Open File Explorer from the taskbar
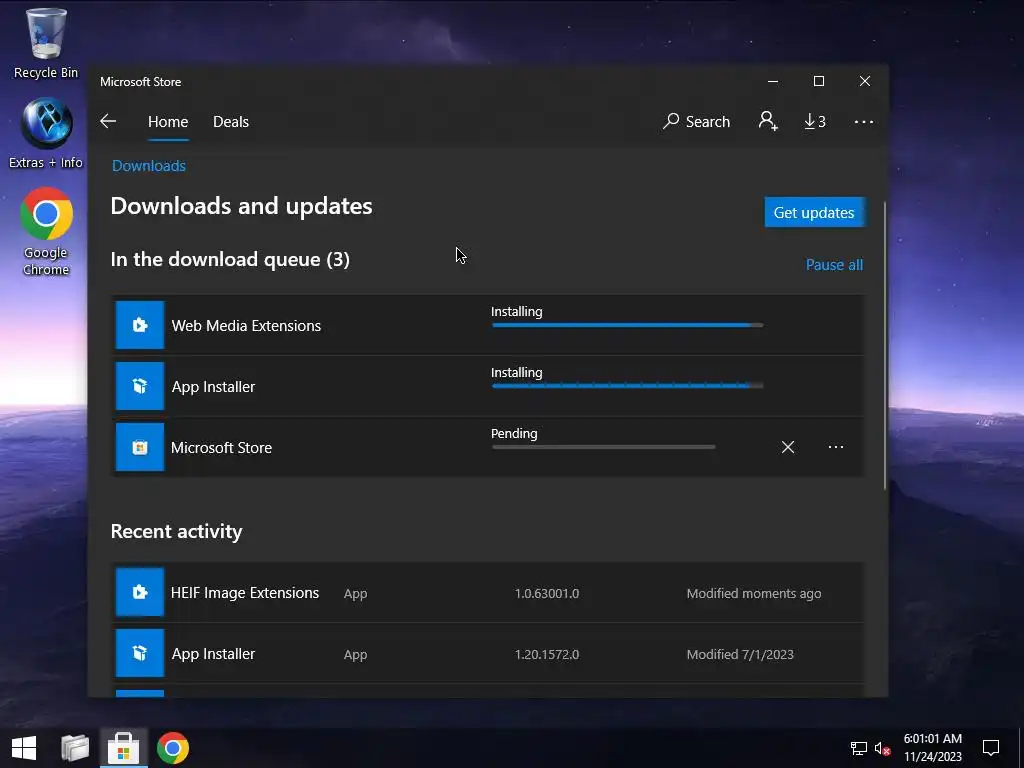The height and width of the screenshot is (768, 1024). coord(74,748)
